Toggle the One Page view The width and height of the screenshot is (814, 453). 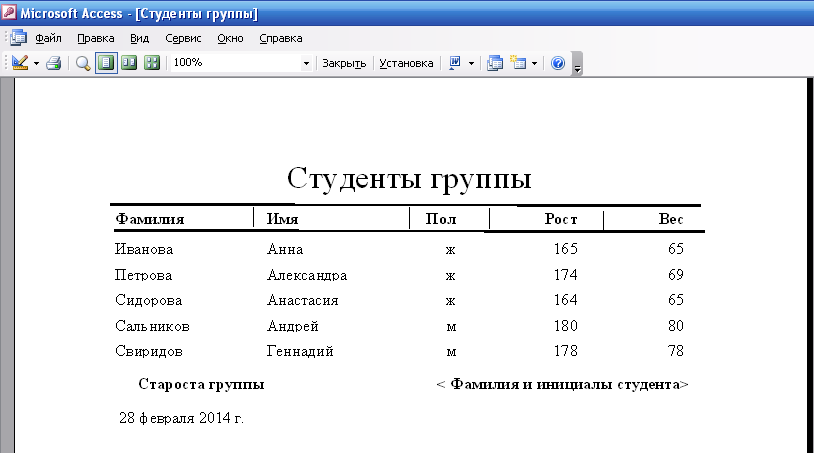coord(106,63)
